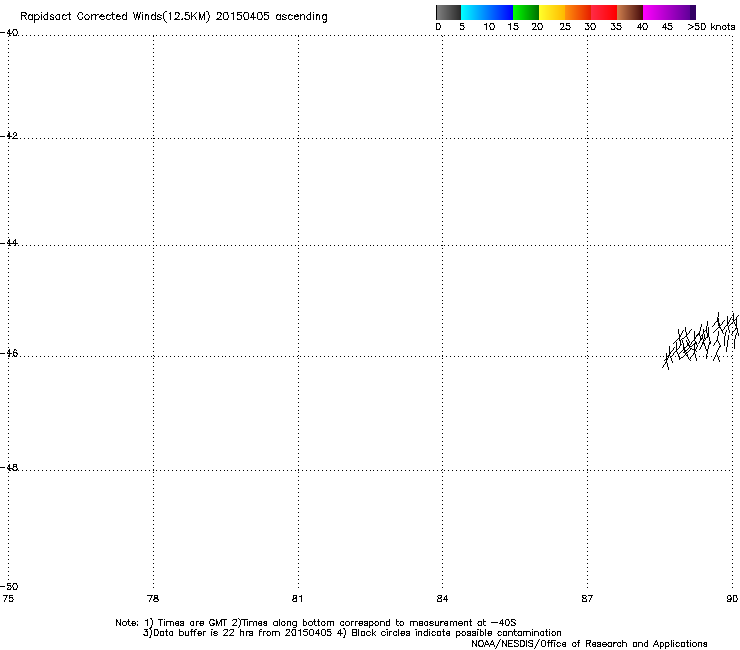Click the yellow 20-25 knots color segment
This screenshot has width=740, height=650.
pyautogui.click(x=552, y=12)
